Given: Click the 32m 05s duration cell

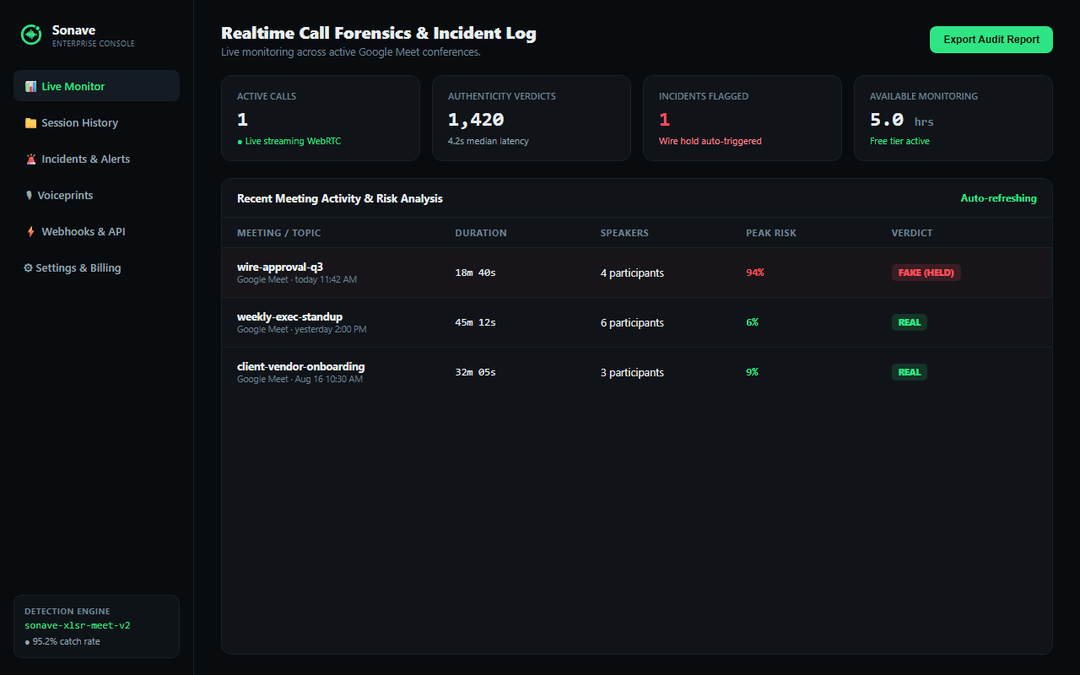Looking at the screenshot, I should pyautogui.click(x=475, y=372).
